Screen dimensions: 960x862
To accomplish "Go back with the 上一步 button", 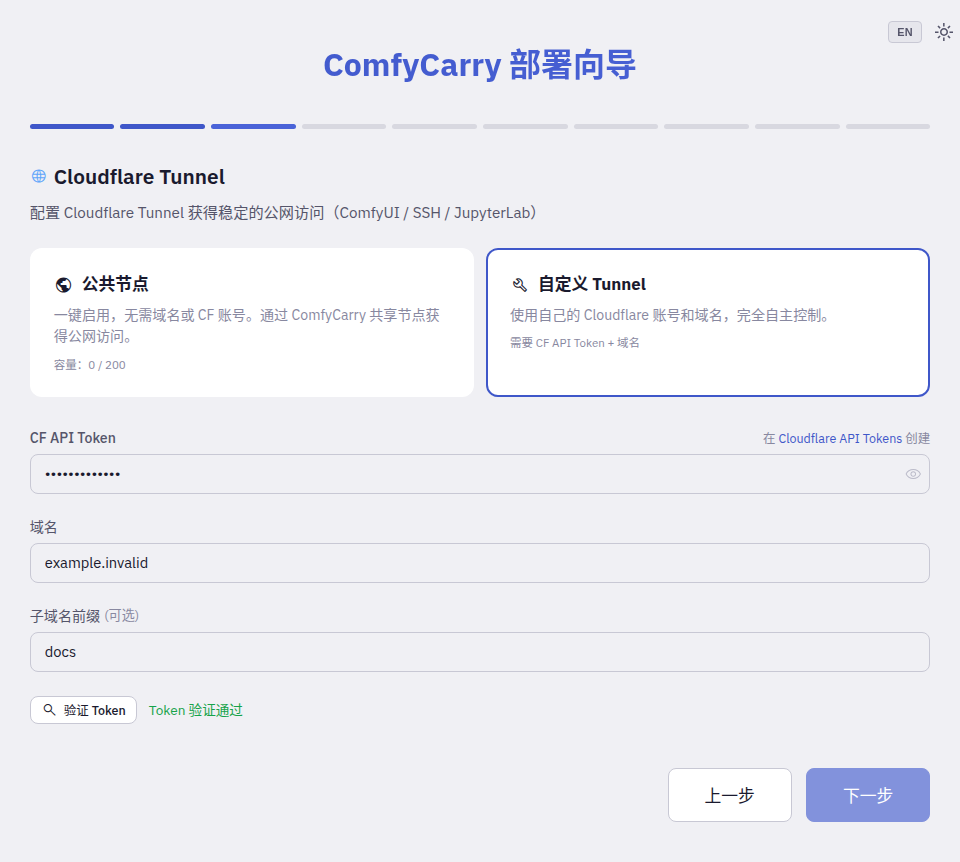I will (730, 795).
